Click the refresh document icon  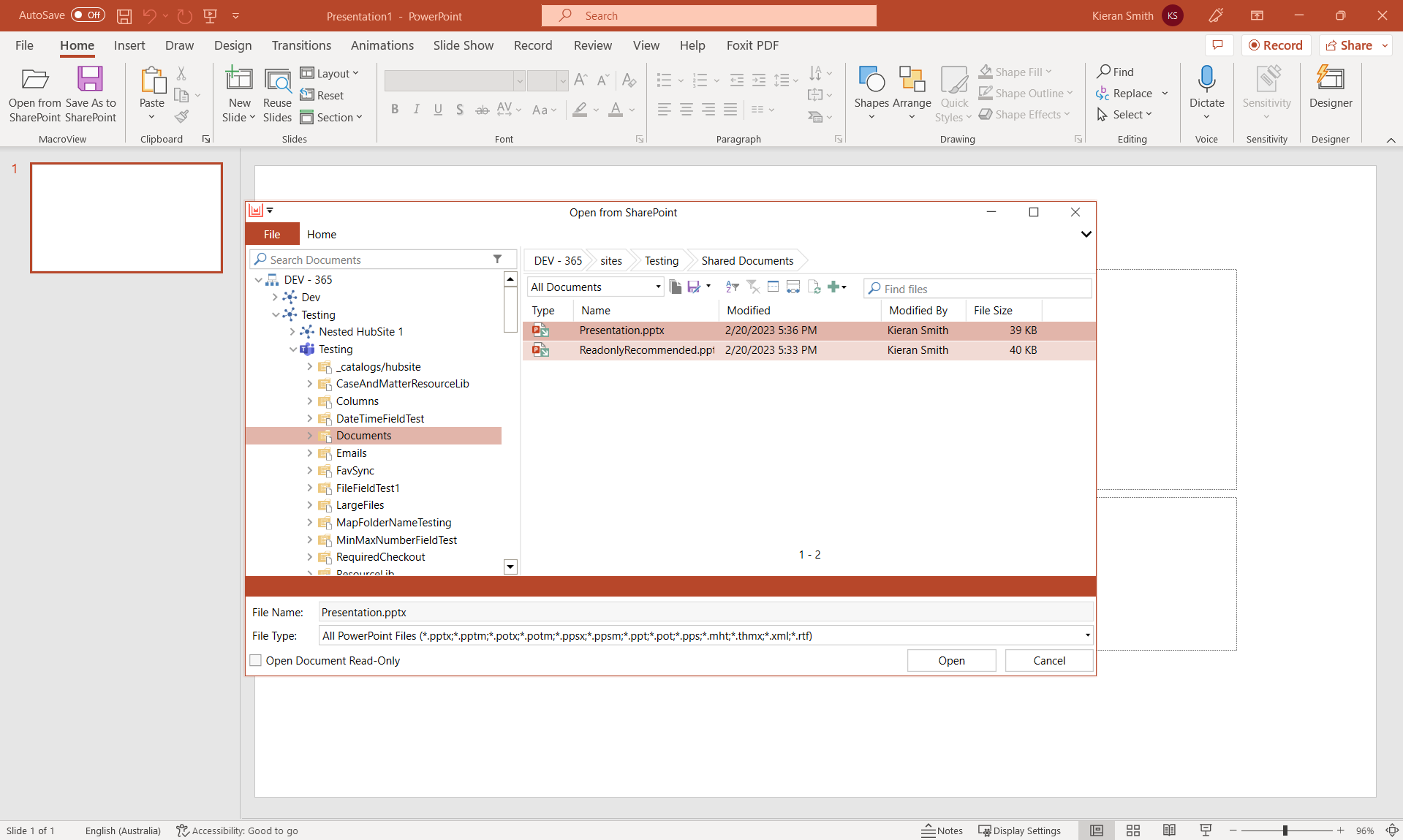[814, 287]
